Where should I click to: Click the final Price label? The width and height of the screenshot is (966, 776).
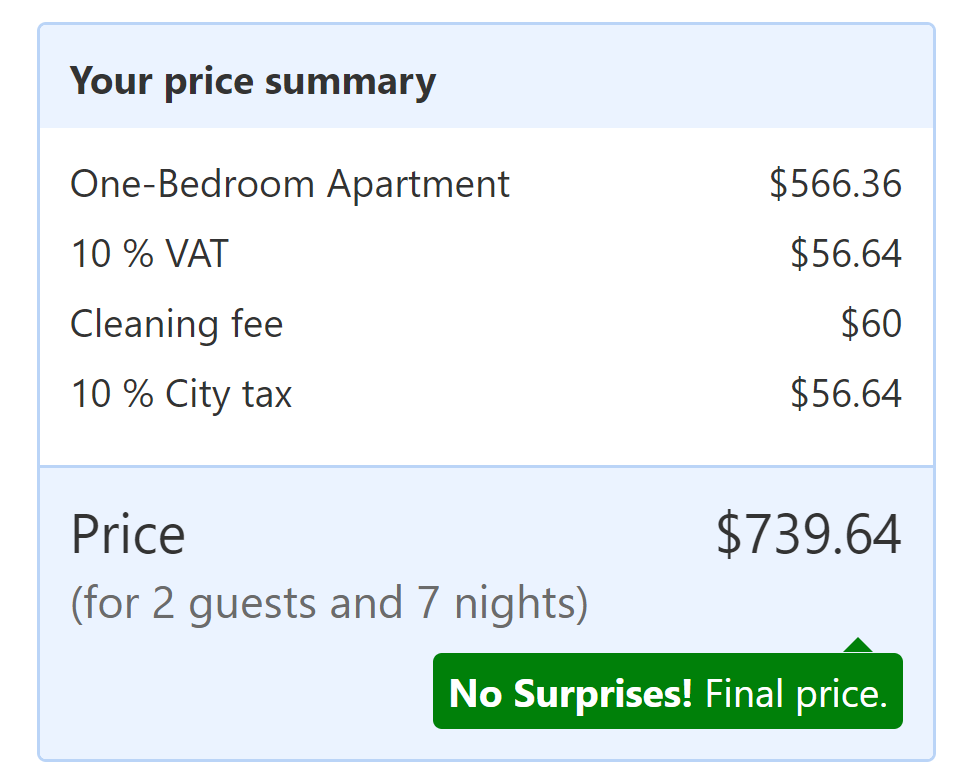pyautogui.click(x=127, y=533)
